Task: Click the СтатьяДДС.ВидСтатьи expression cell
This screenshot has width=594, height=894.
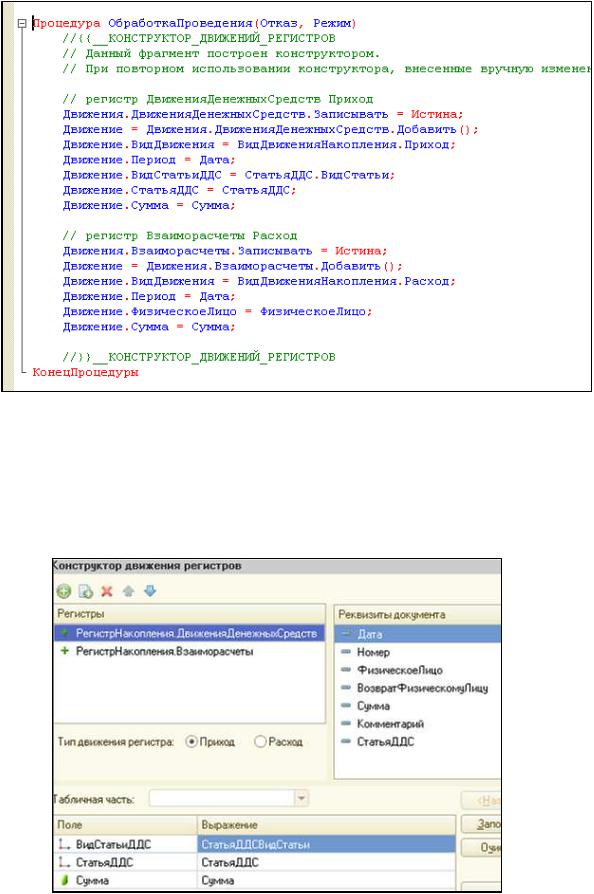Action: point(327,844)
